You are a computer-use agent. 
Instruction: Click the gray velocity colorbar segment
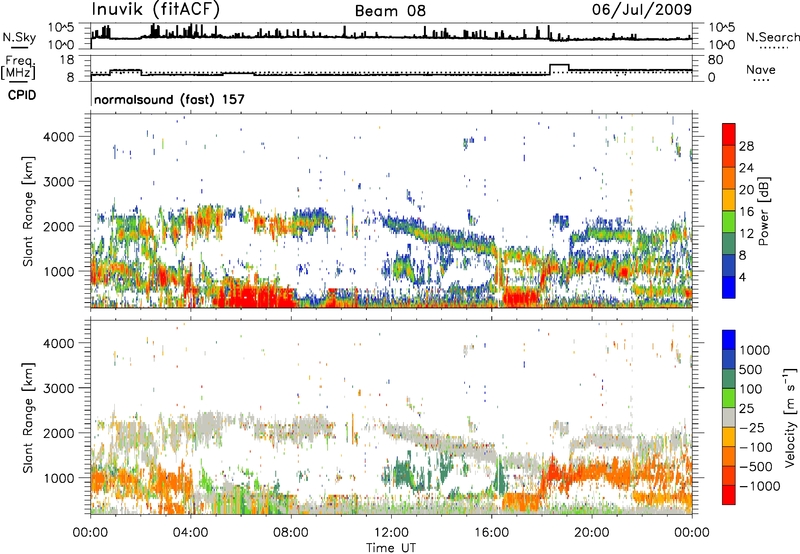pyautogui.click(x=729, y=418)
